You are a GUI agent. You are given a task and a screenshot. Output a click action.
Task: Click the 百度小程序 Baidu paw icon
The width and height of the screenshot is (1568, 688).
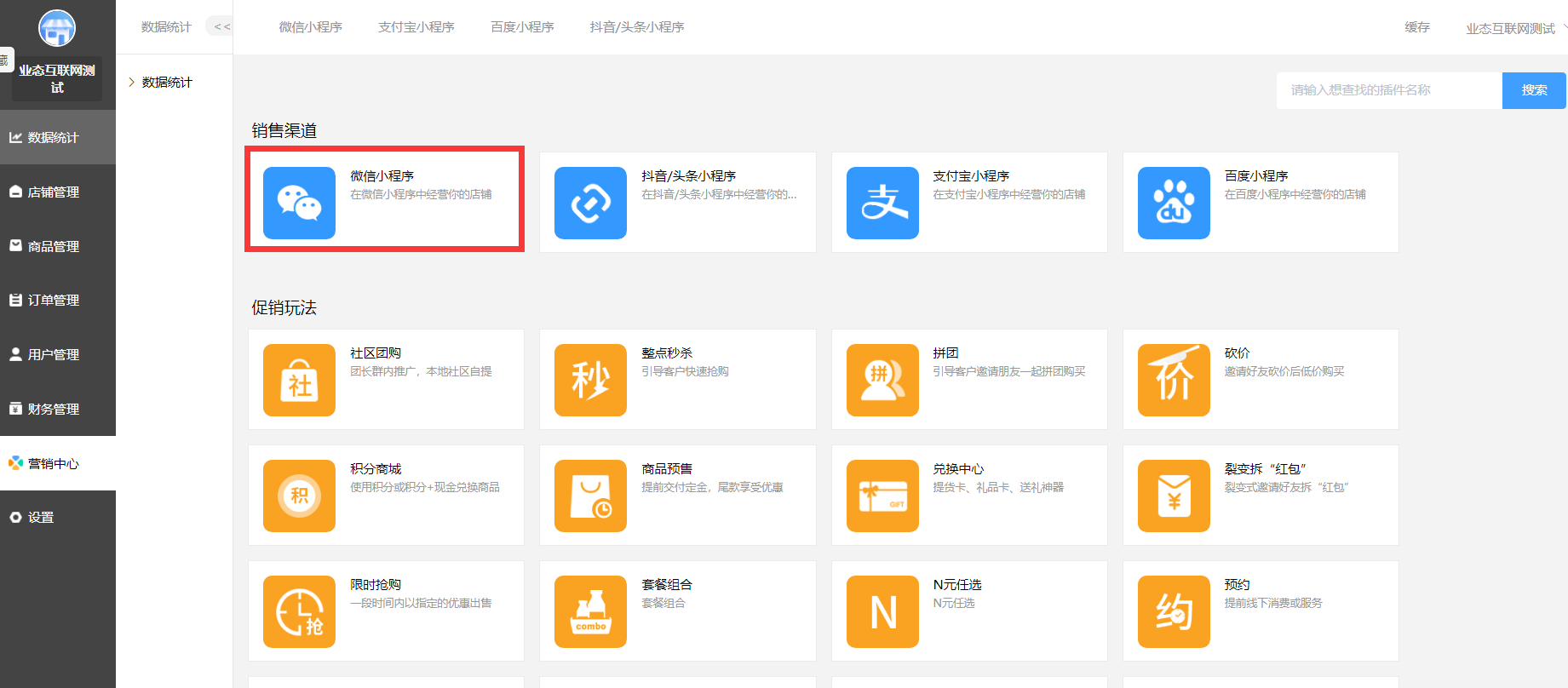pyautogui.click(x=1174, y=203)
